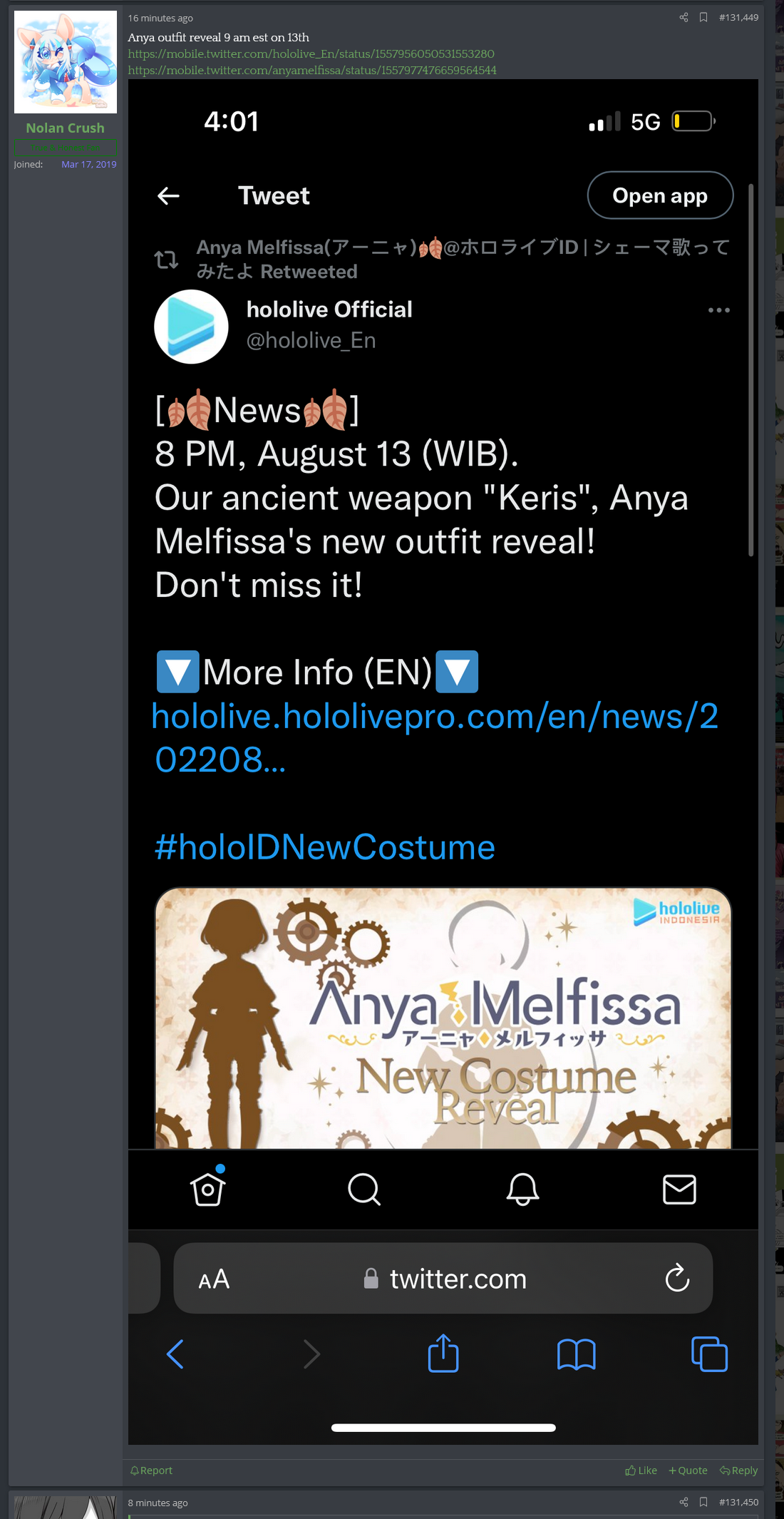Report this post
Screen dimensions: 784x1519
pos(151,1471)
